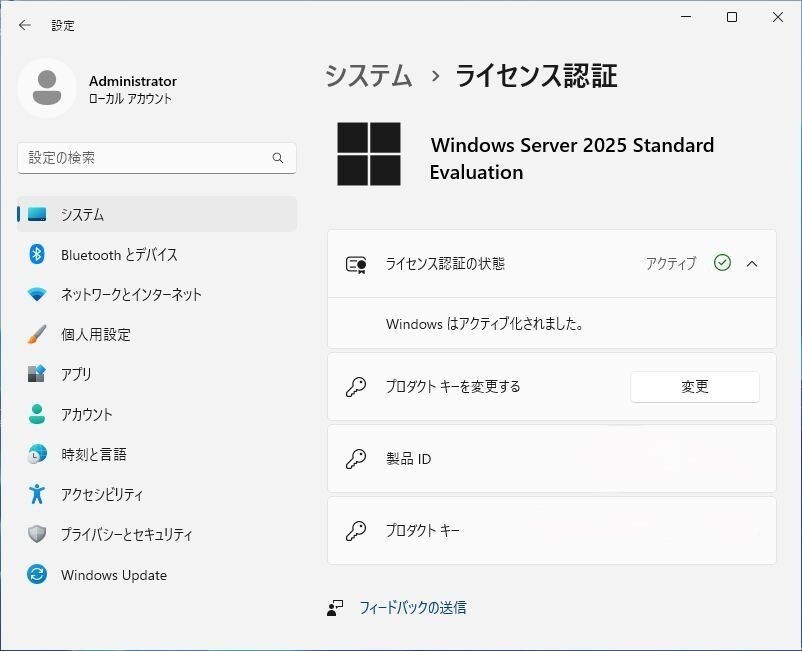Image resolution: width=802 pixels, height=651 pixels.
Task: Select 時刻と言語 in the sidebar
Action: [x=93, y=454]
